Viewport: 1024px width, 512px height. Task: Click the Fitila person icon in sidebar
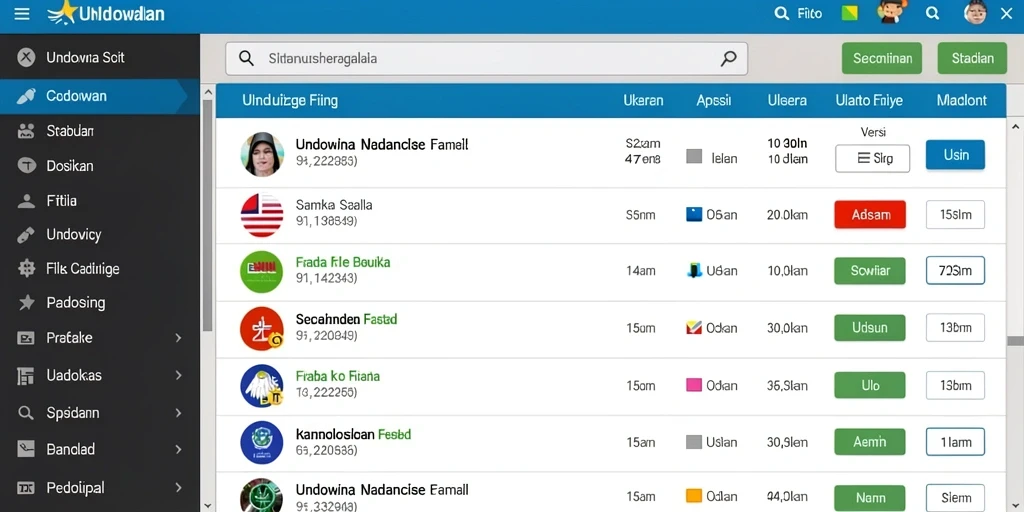click(x=26, y=201)
